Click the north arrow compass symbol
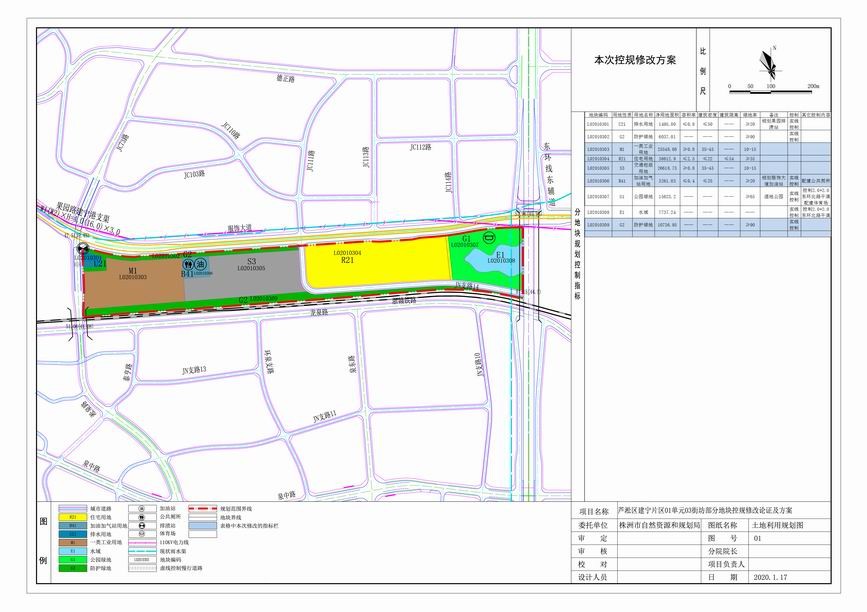Screen dimensions: 867x612 (769, 63)
